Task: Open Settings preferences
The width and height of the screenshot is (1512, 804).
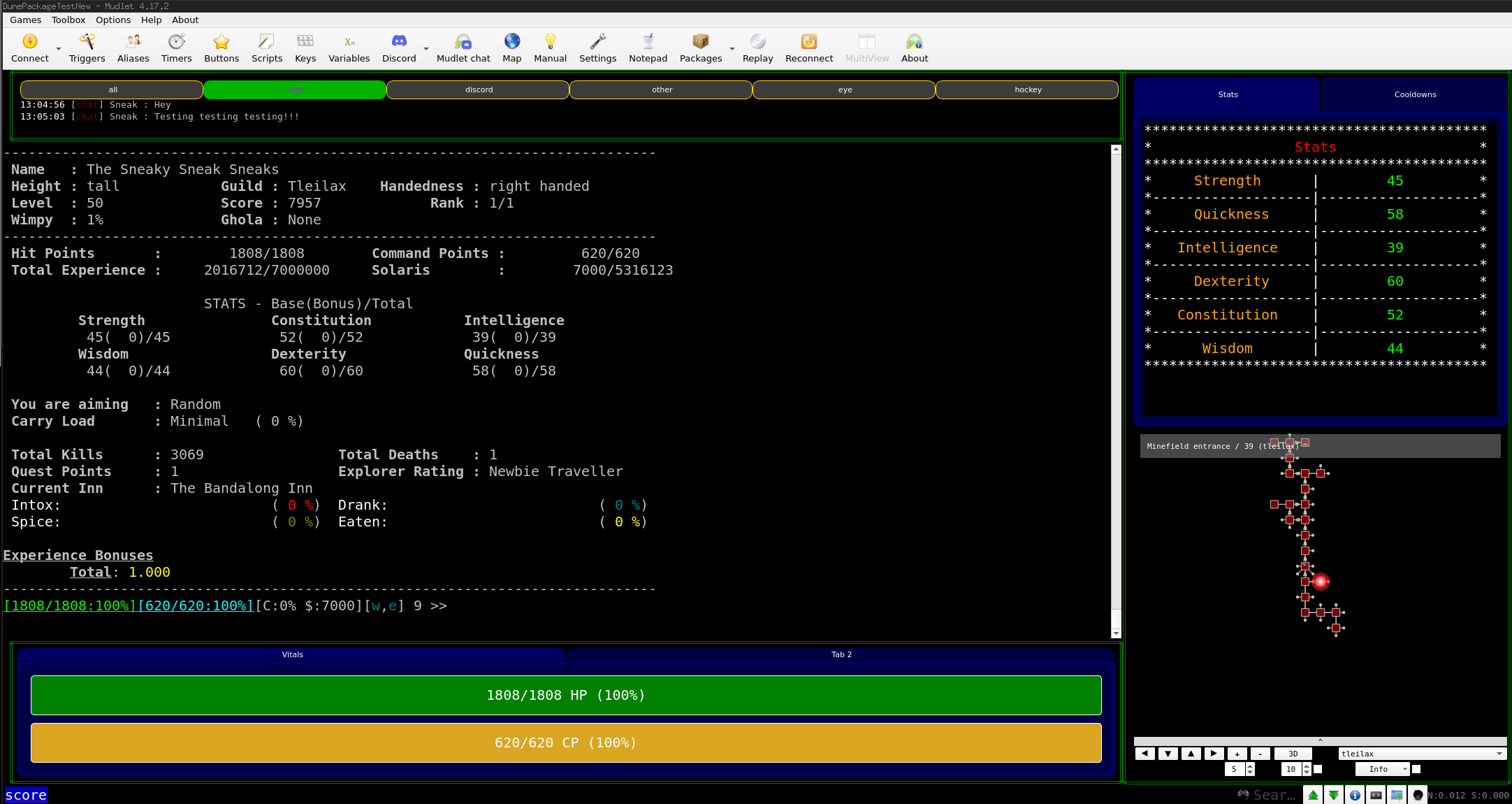Action: 597,48
